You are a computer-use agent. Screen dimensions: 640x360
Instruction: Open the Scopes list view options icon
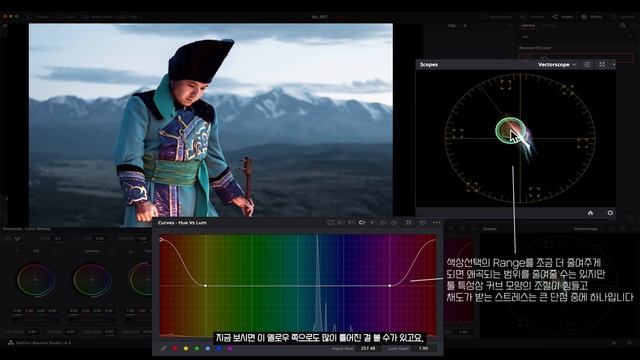pyautogui.click(x=587, y=64)
